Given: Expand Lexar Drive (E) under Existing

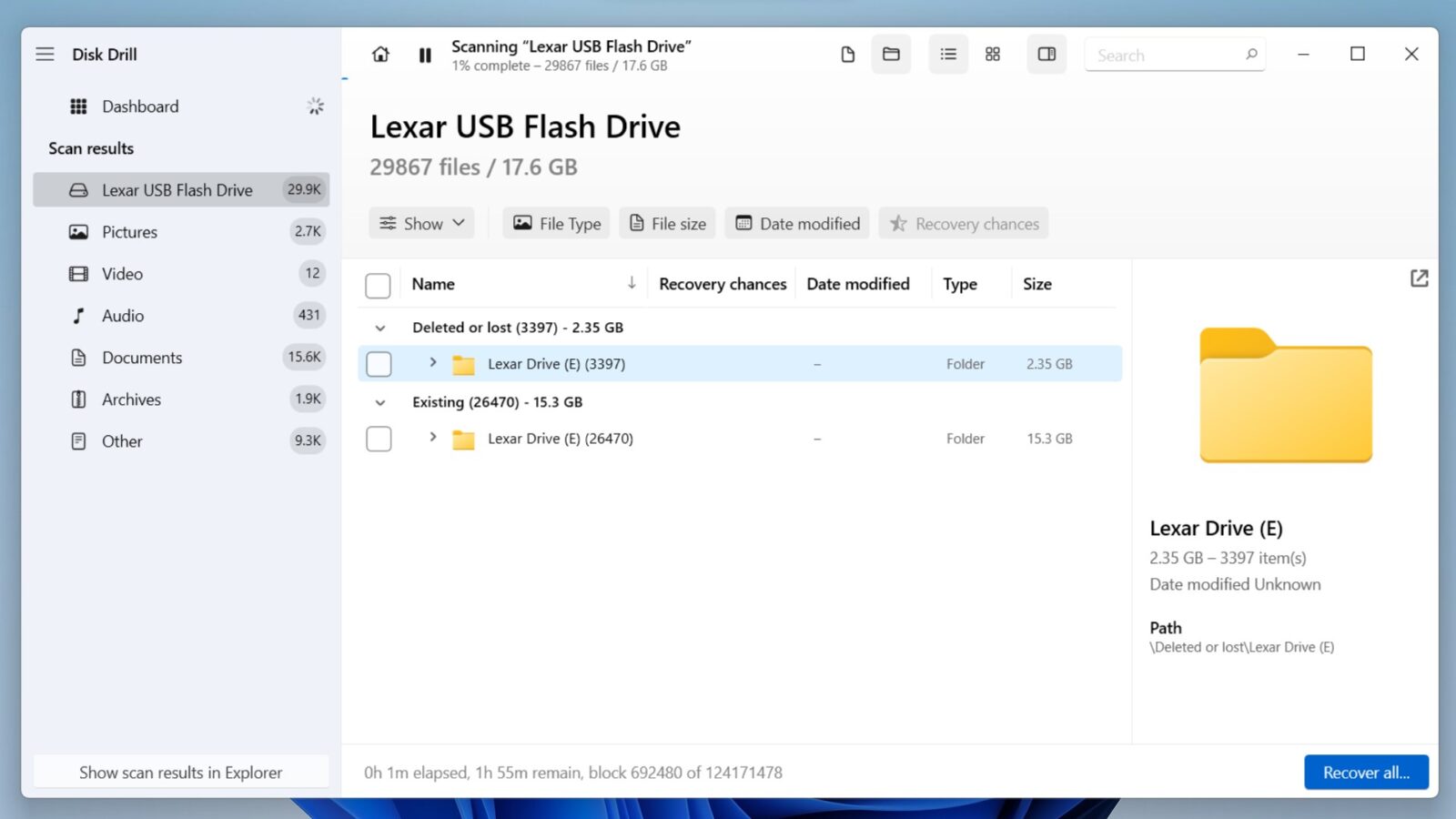Looking at the screenshot, I should (432, 438).
